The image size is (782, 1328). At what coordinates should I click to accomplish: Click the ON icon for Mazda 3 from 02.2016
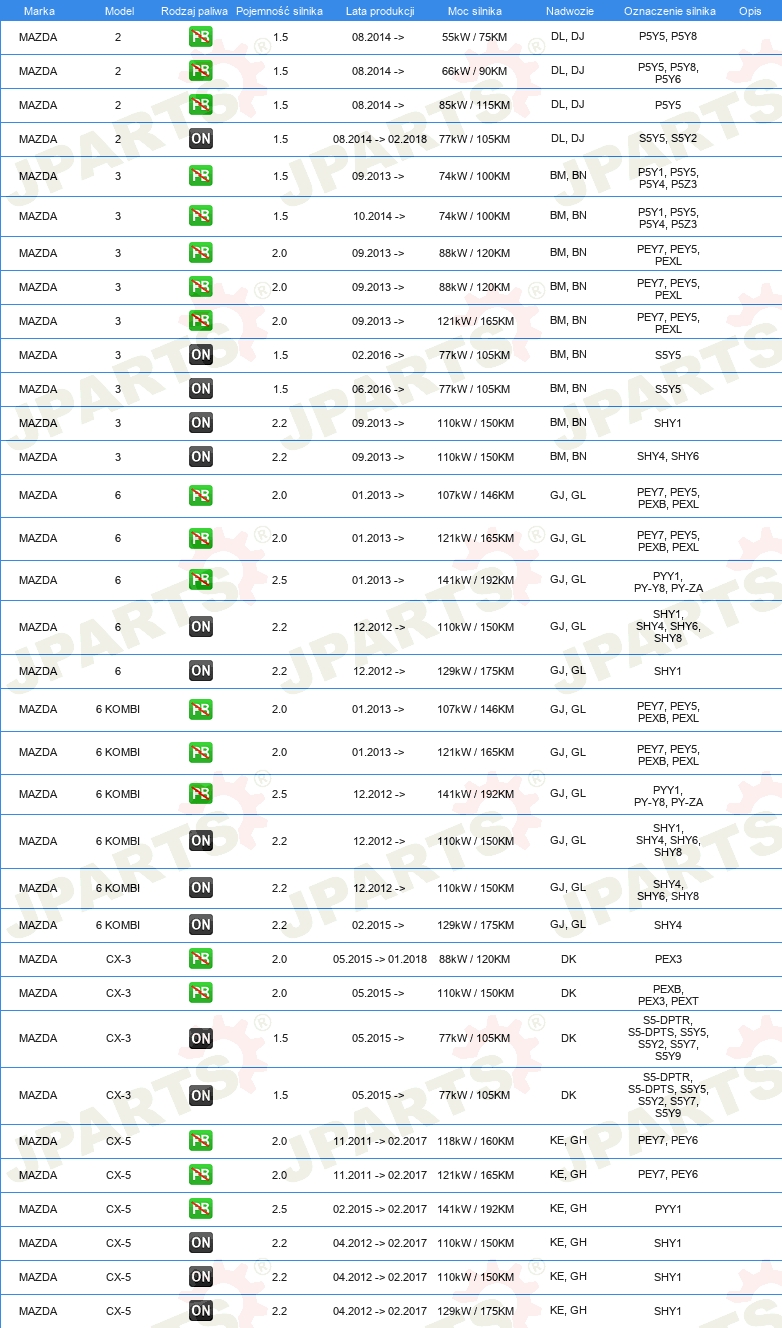tap(201, 355)
